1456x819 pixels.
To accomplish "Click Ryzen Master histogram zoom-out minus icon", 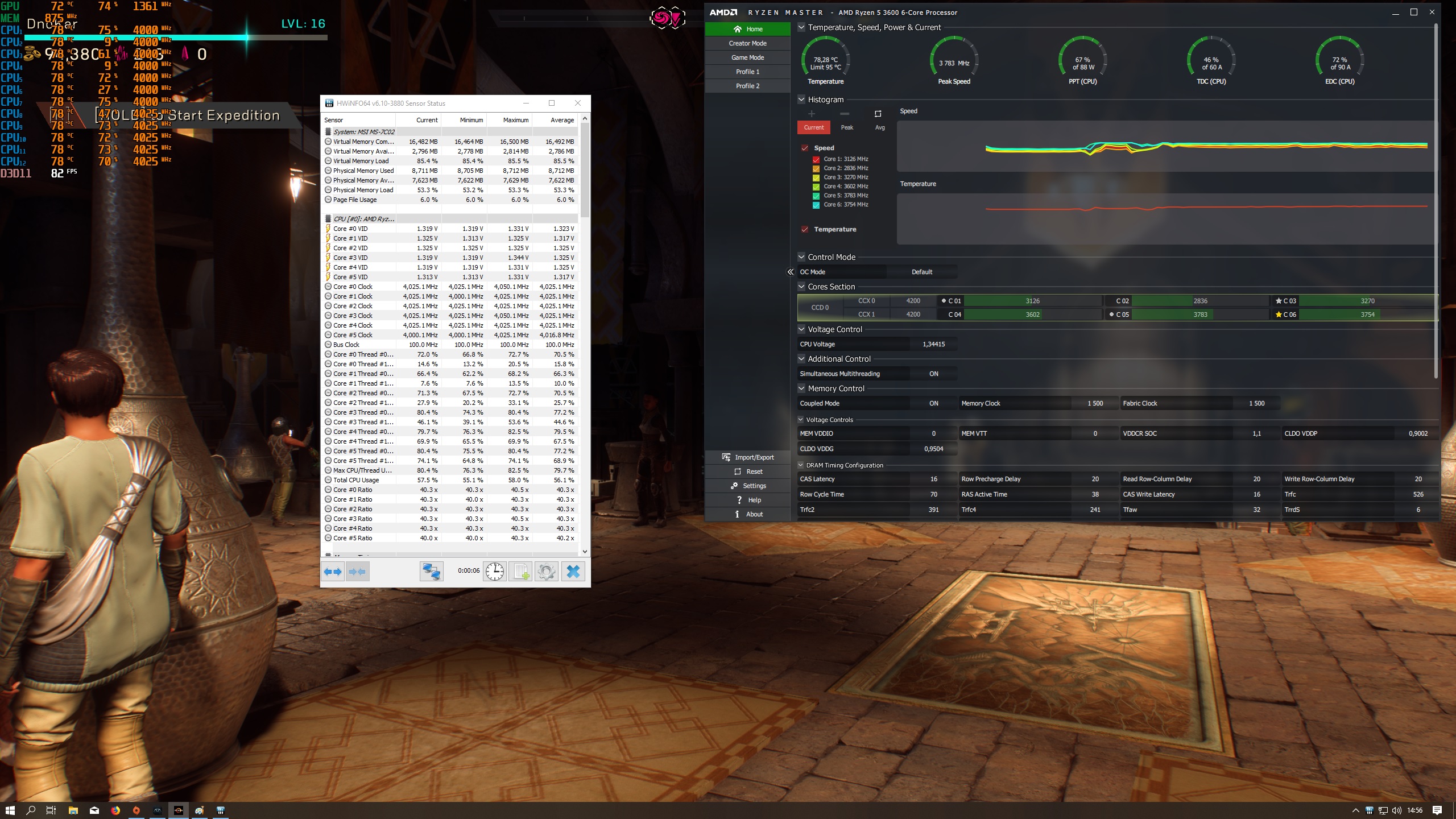I will (845, 114).
